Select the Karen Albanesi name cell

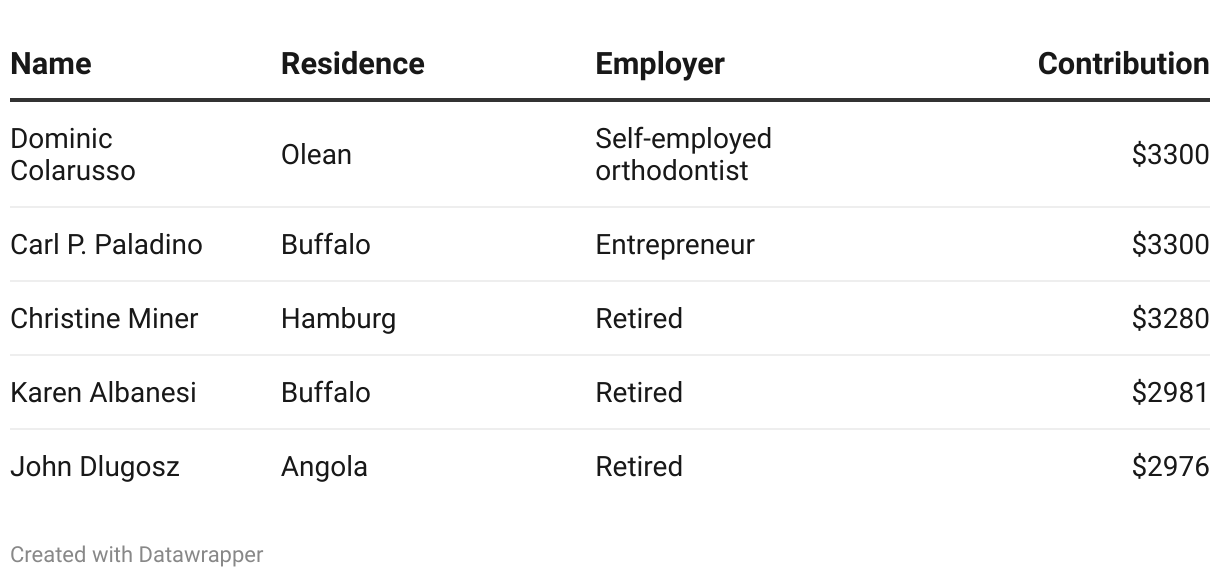coord(103,393)
